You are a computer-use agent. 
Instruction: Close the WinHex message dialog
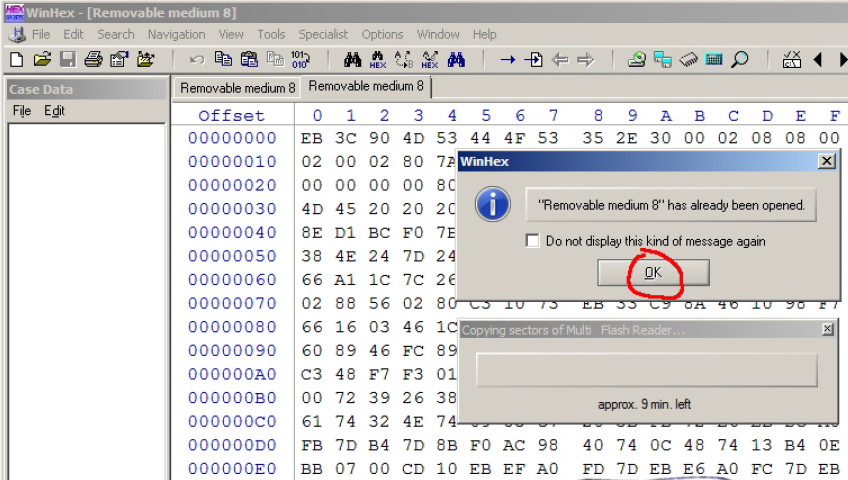pos(826,161)
